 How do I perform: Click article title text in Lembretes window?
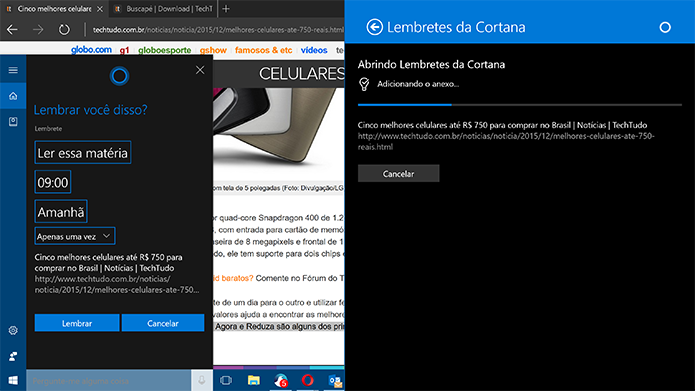coord(502,125)
